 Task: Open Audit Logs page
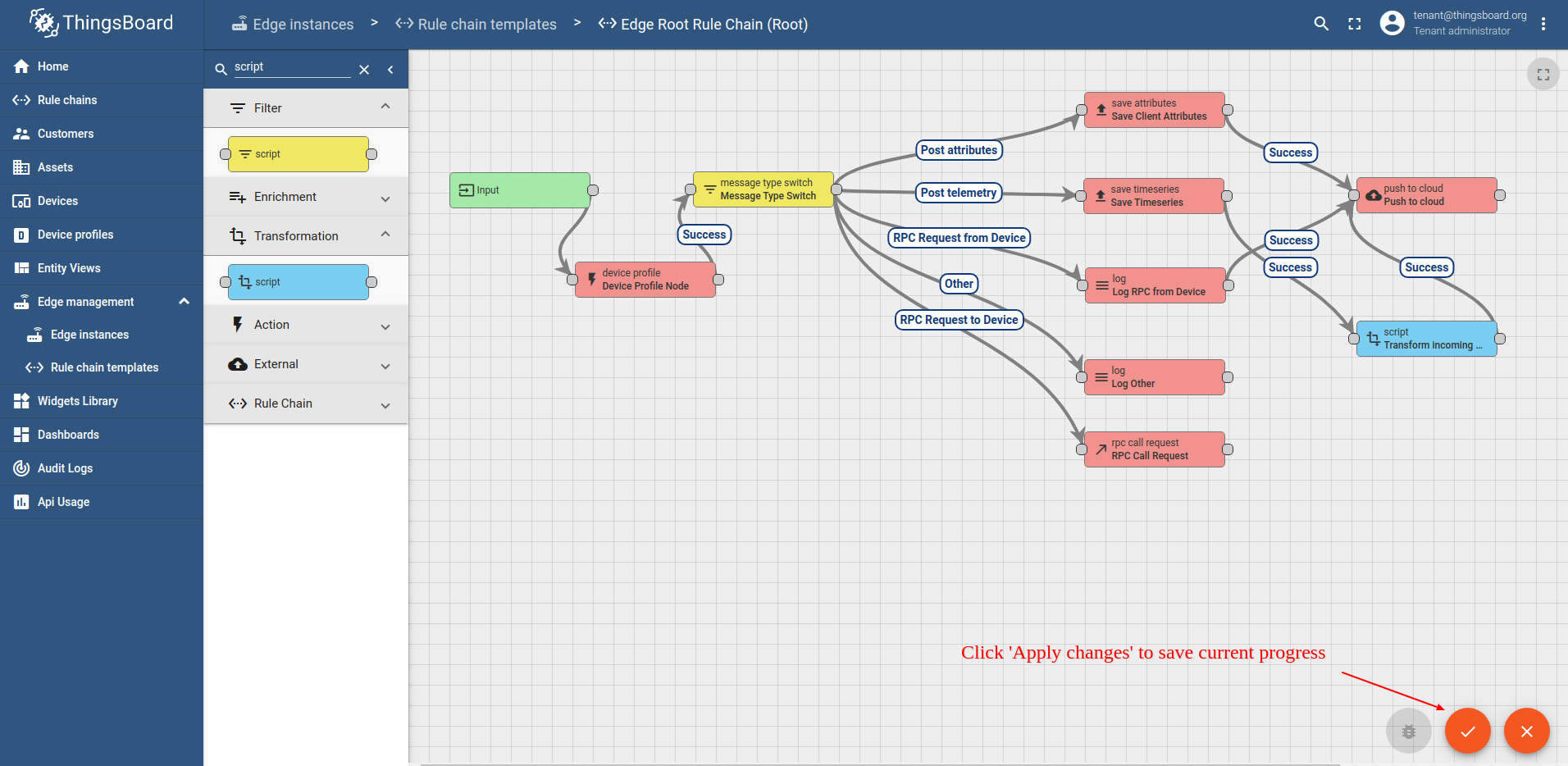coord(102,468)
